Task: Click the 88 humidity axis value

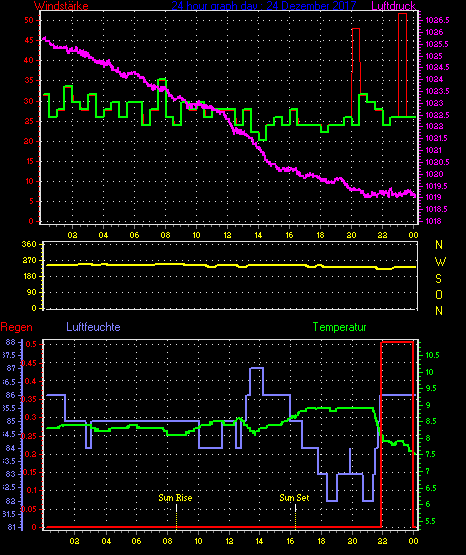Action: (11, 342)
